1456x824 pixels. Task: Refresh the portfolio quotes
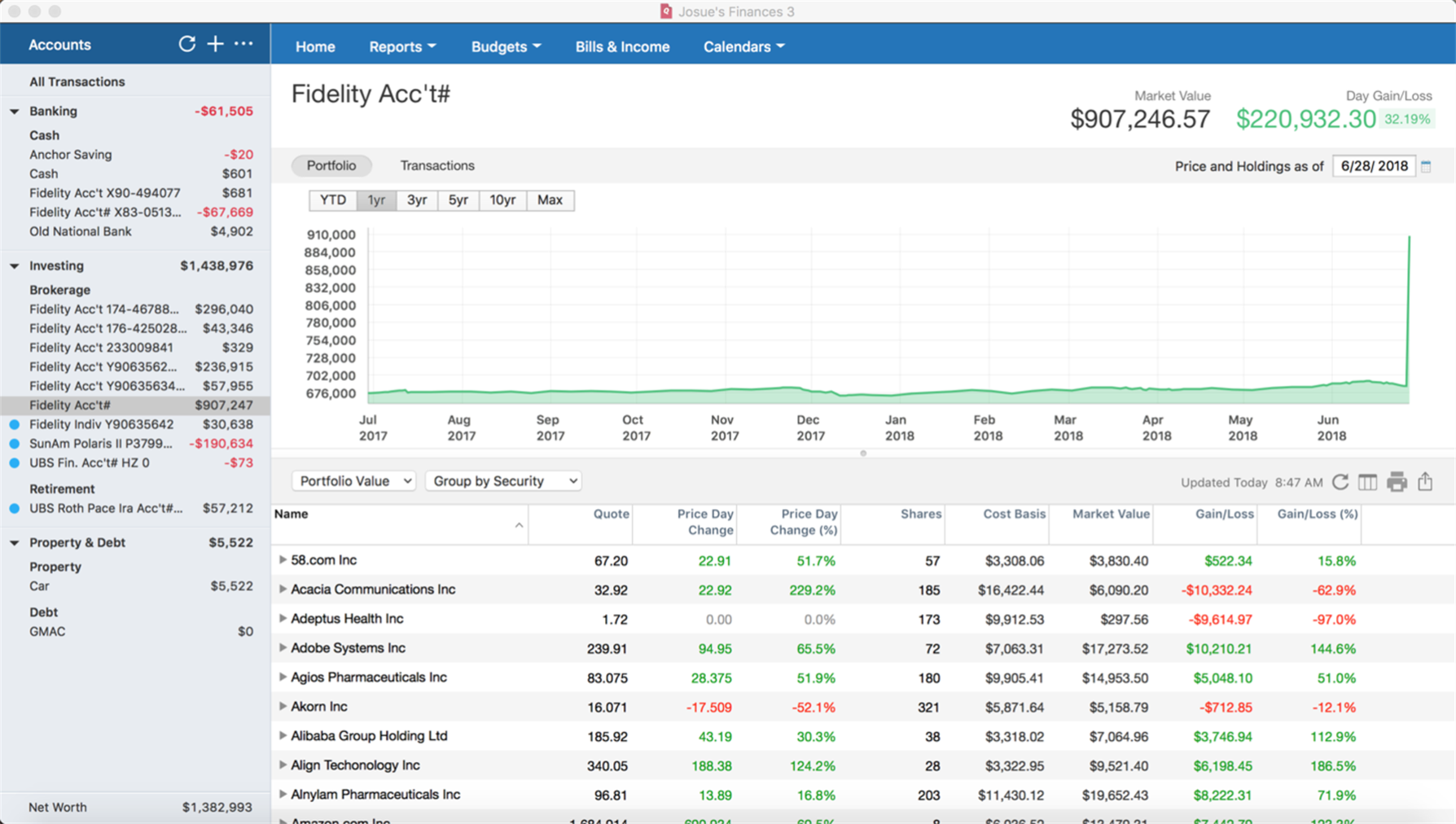[1340, 482]
